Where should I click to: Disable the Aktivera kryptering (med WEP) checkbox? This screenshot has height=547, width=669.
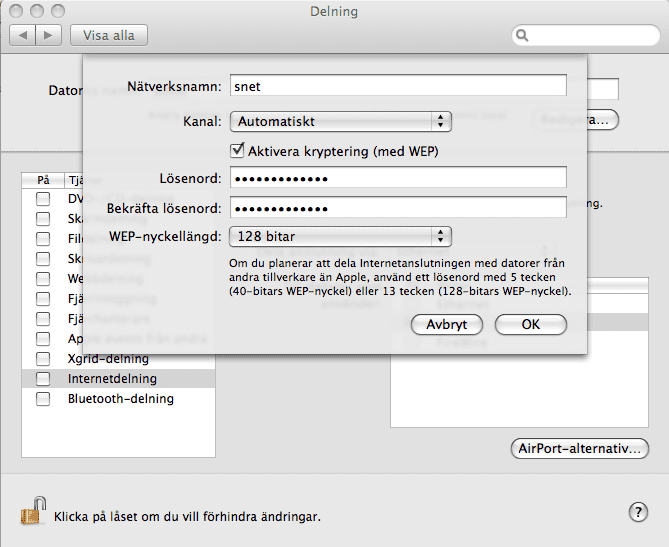(x=238, y=151)
